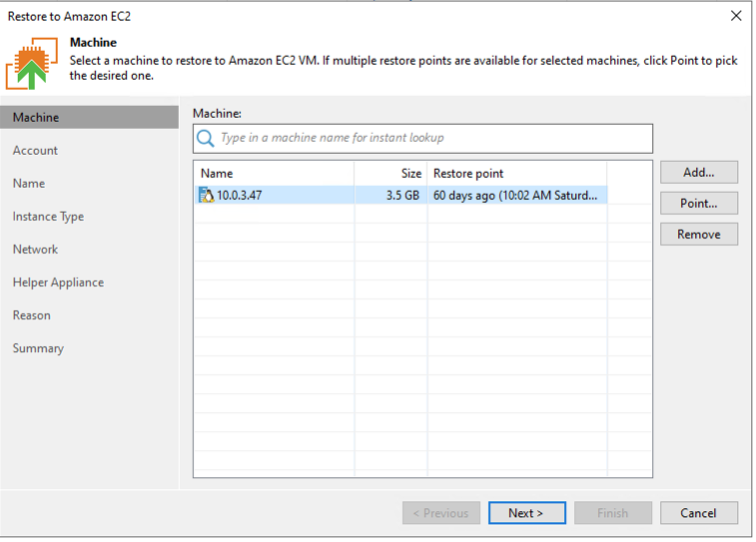Sort list by Restore point column header

tap(517, 173)
